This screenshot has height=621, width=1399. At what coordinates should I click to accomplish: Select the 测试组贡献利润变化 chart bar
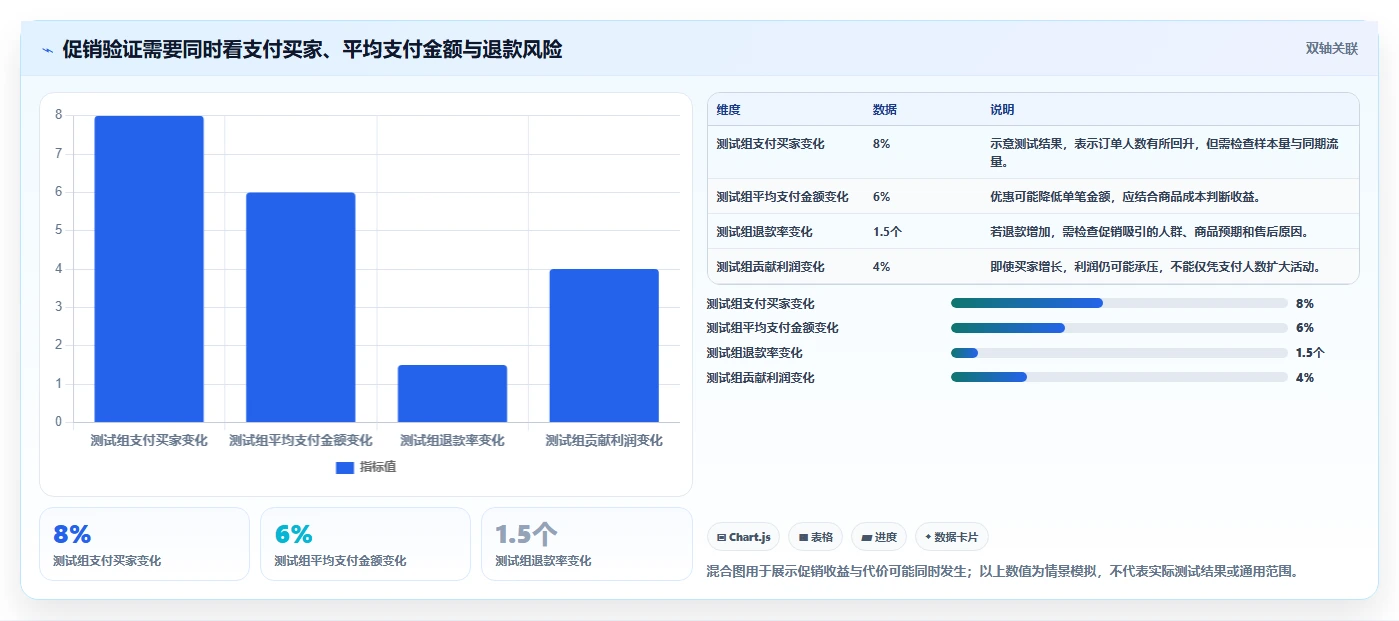(604, 345)
